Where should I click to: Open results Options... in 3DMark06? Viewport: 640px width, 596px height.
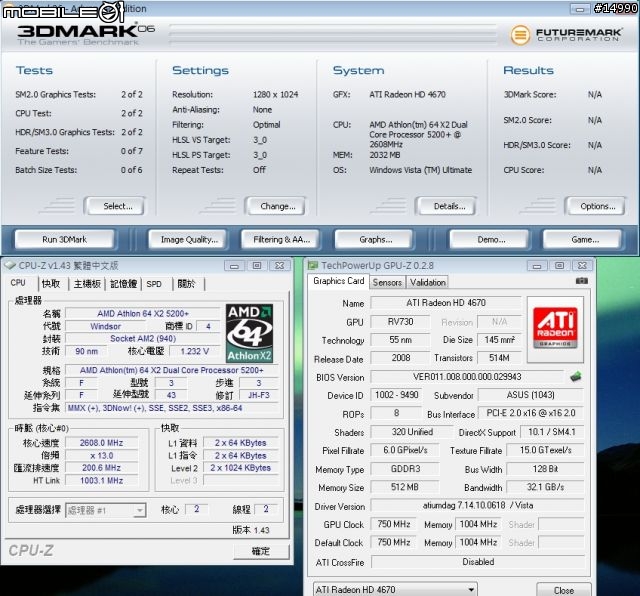(x=596, y=206)
